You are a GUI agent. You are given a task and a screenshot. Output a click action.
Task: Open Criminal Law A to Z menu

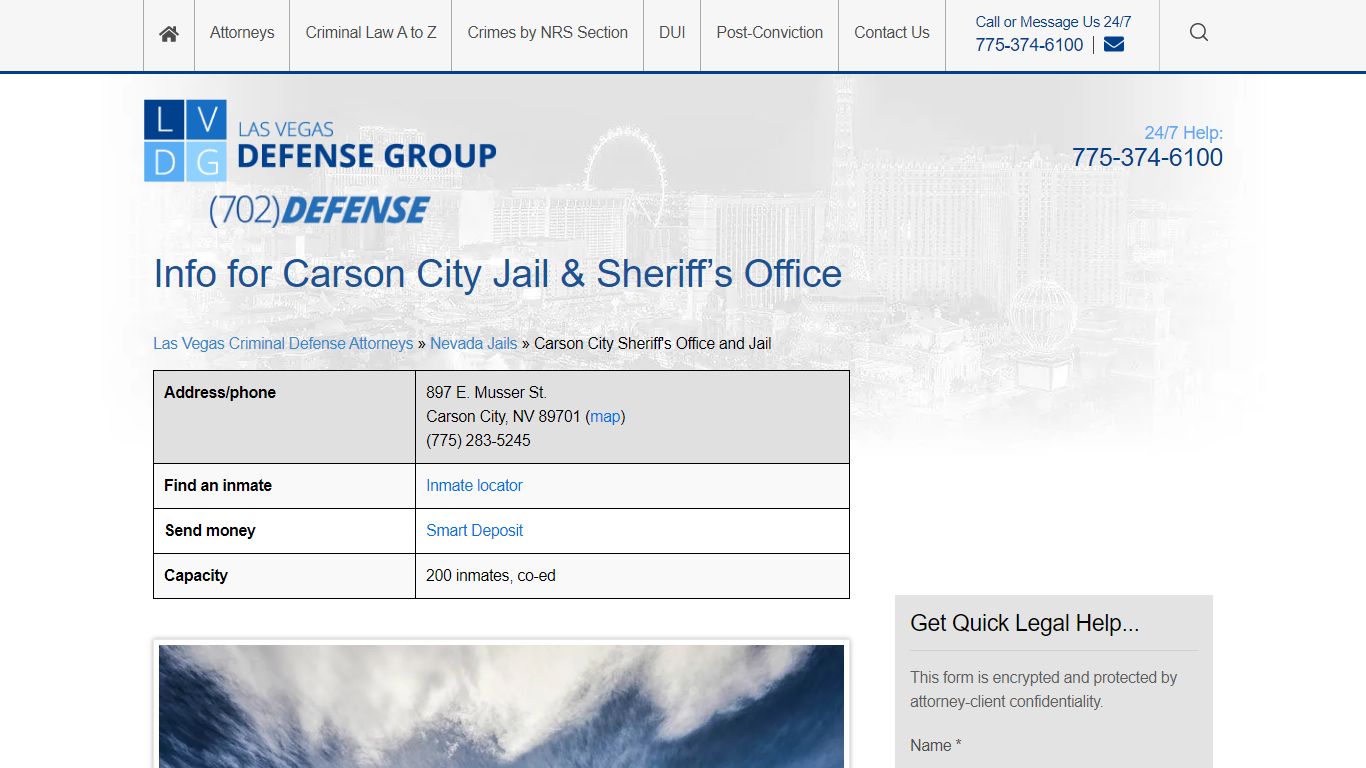[x=371, y=33]
